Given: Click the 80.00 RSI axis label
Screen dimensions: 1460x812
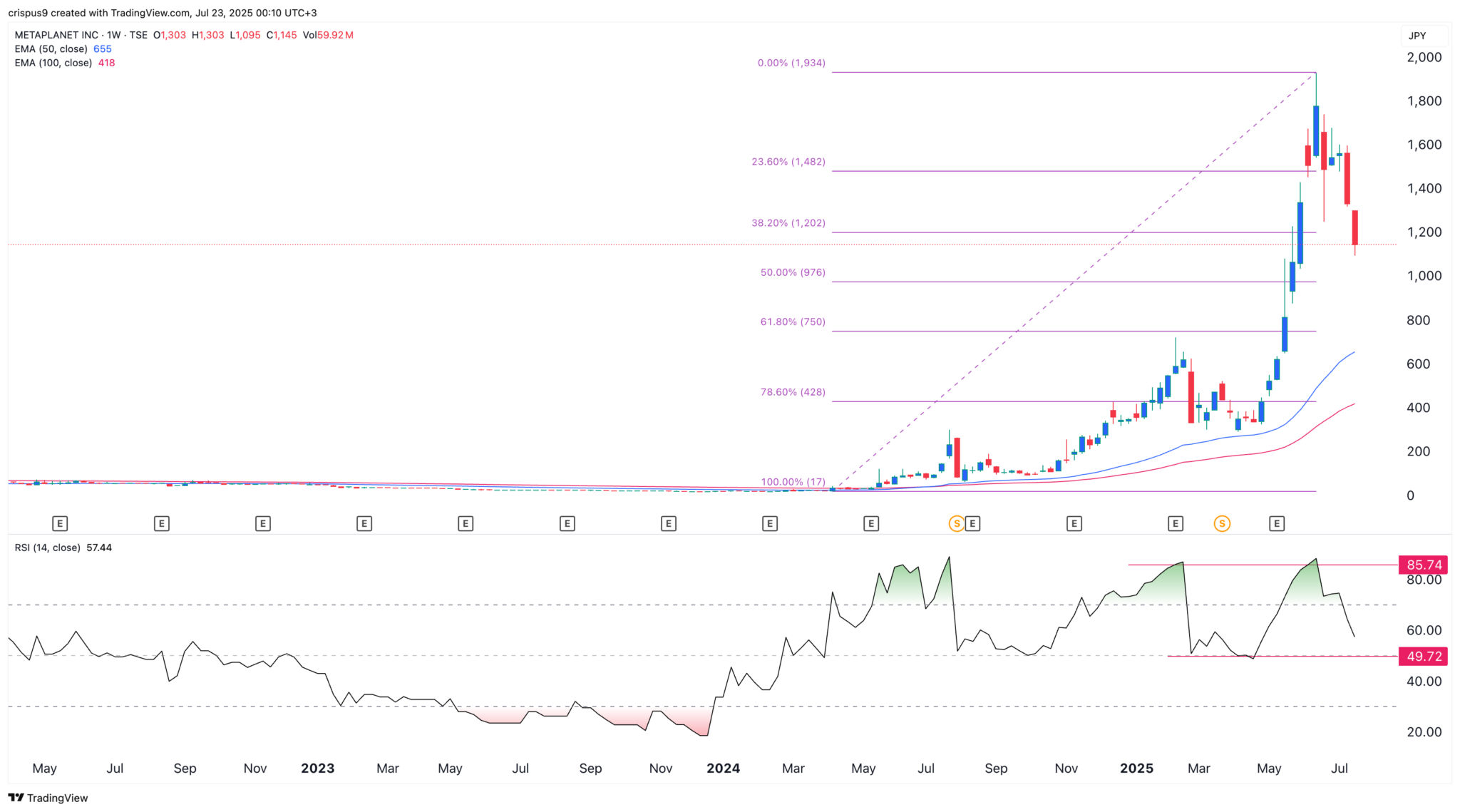Looking at the screenshot, I should point(1424,580).
